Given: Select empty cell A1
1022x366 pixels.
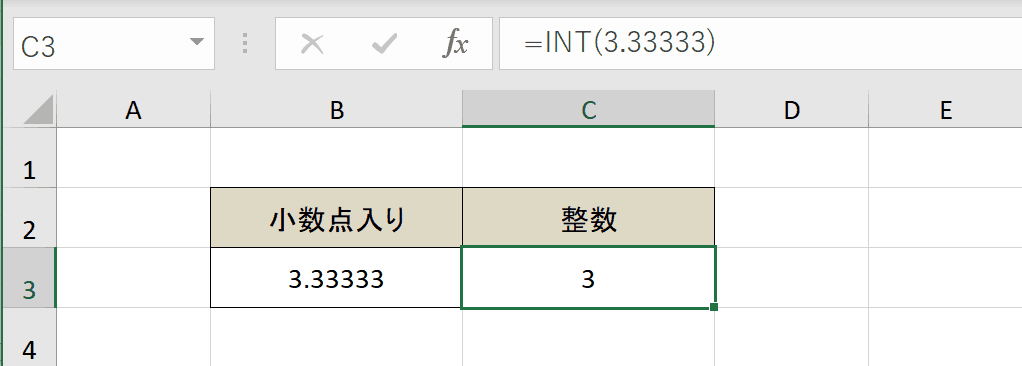Looking at the screenshot, I should pyautogui.click(x=134, y=158).
